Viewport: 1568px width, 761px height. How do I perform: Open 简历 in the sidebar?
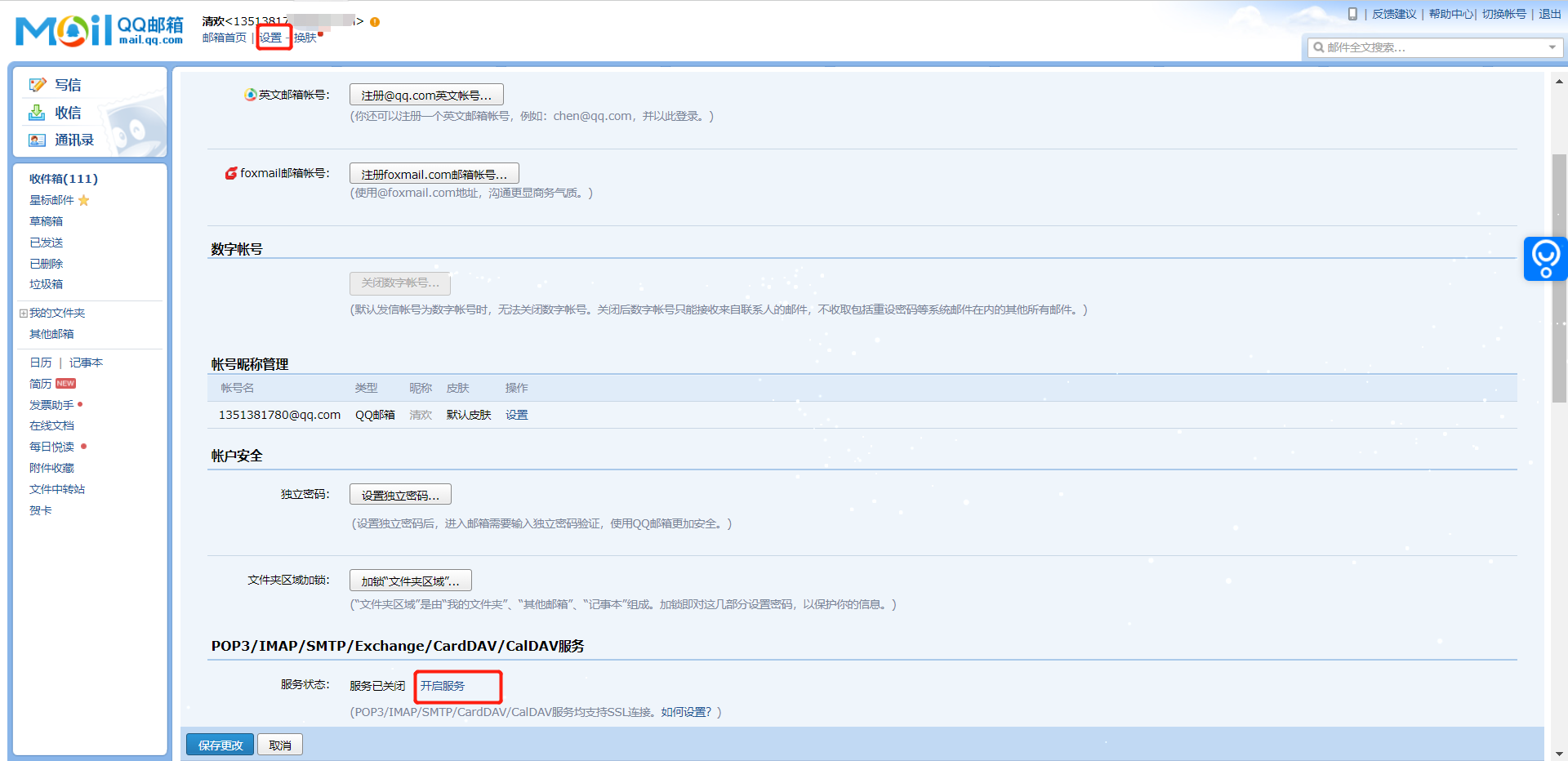(41, 384)
